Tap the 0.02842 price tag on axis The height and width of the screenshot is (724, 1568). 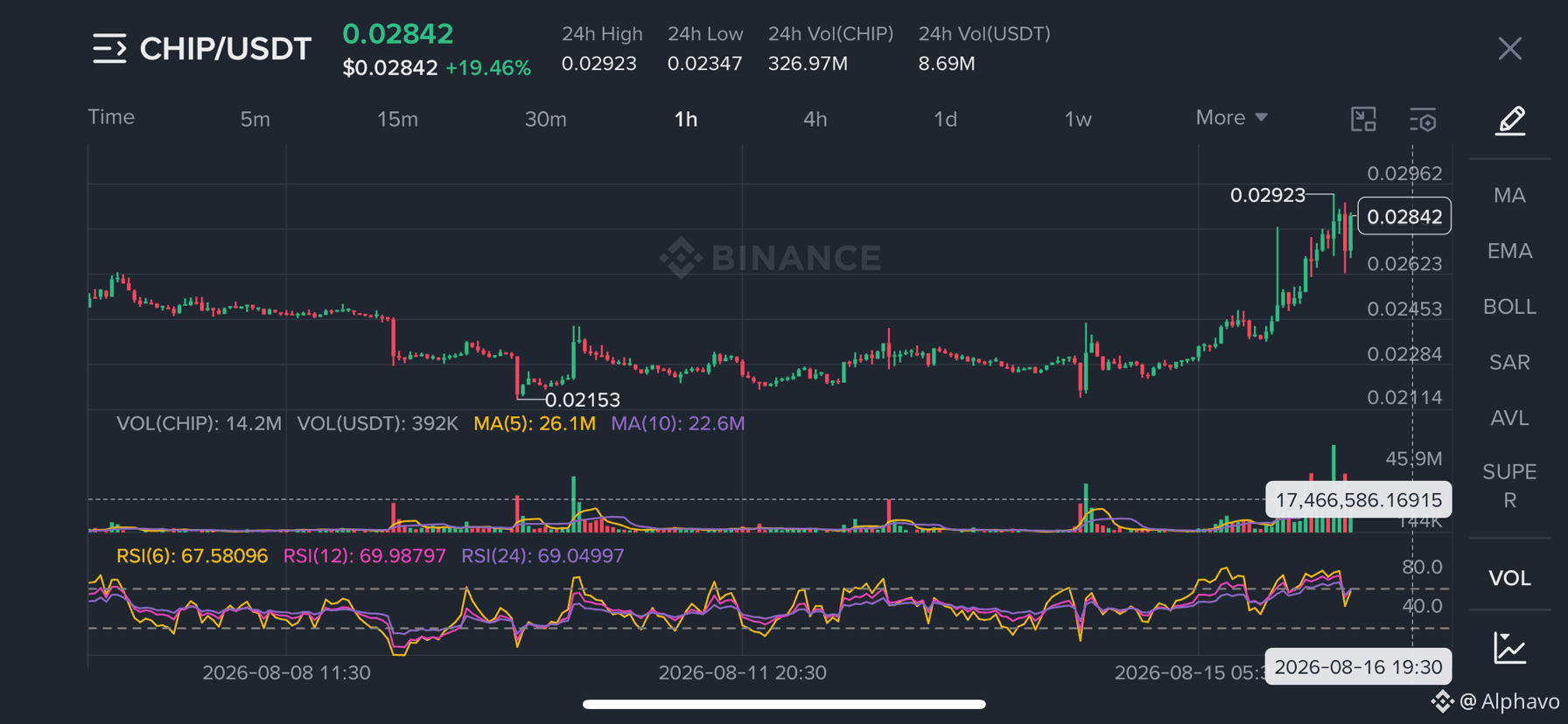pyautogui.click(x=1404, y=217)
